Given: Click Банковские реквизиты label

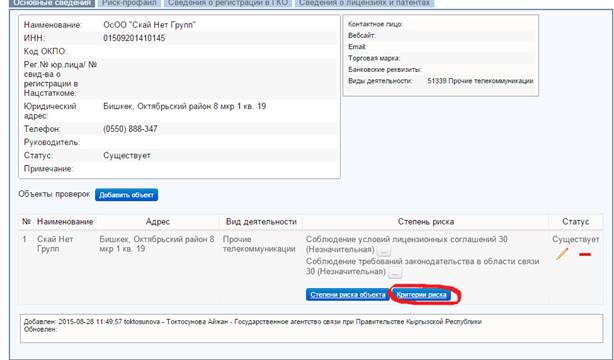Looking at the screenshot, I should point(385,69).
